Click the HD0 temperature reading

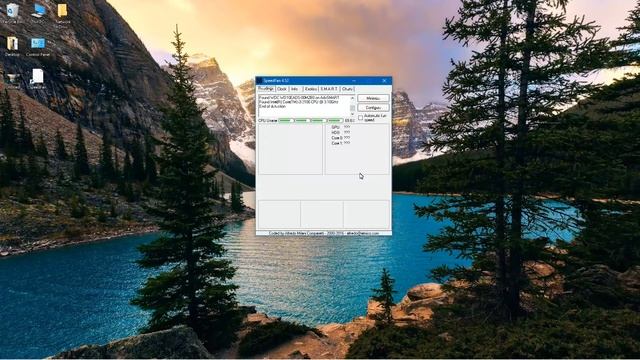coord(341,133)
